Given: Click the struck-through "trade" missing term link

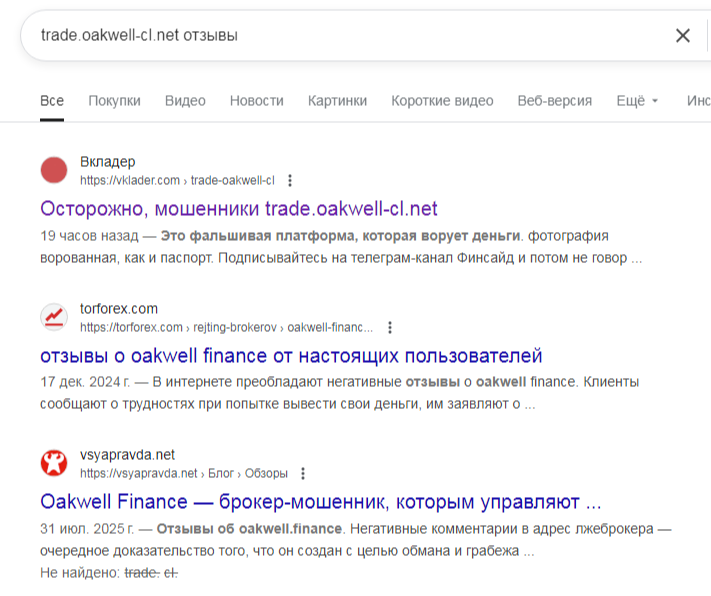Looking at the screenshot, I should (x=140, y=573).
